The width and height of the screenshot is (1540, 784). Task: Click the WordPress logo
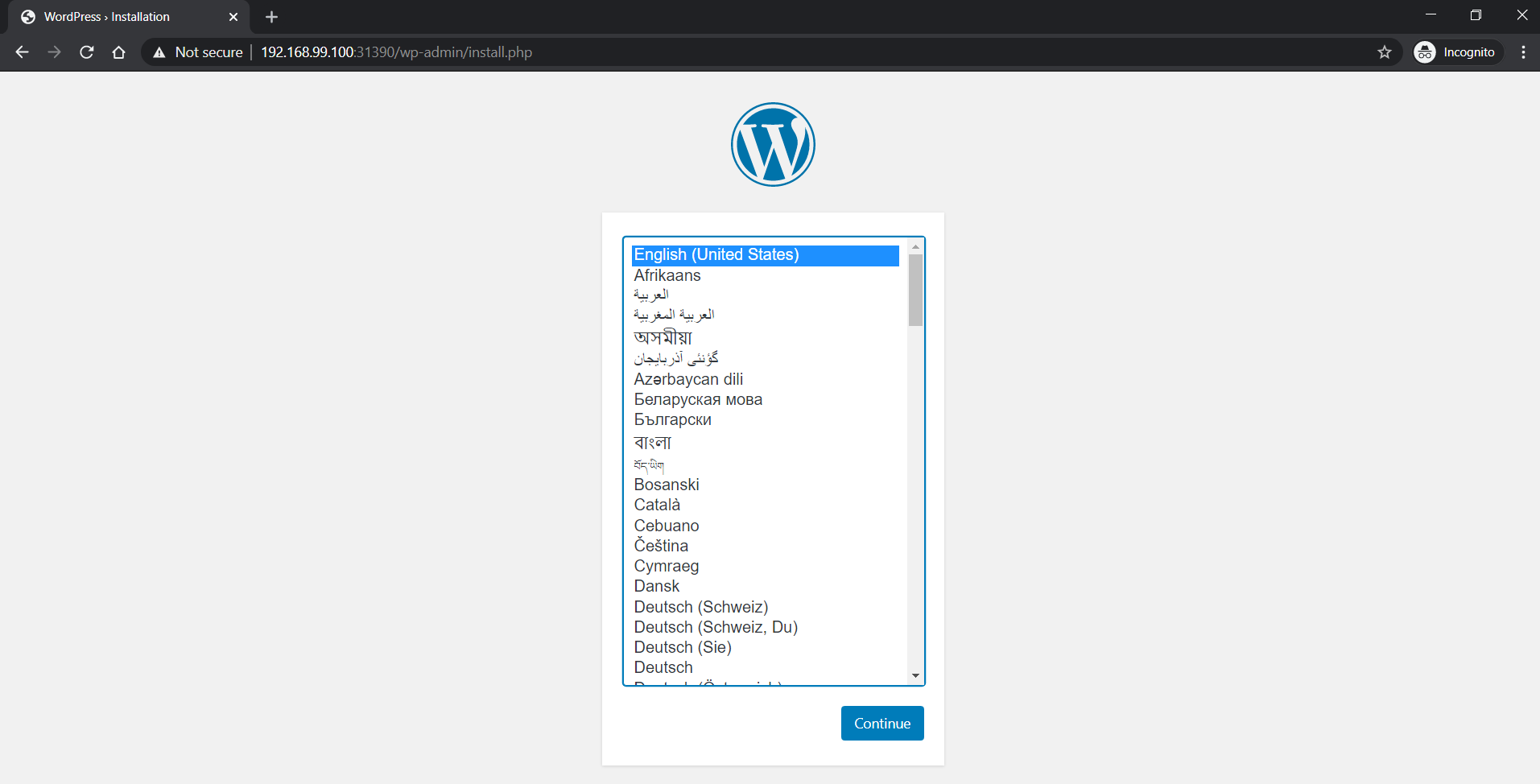[x=773, y=144]
